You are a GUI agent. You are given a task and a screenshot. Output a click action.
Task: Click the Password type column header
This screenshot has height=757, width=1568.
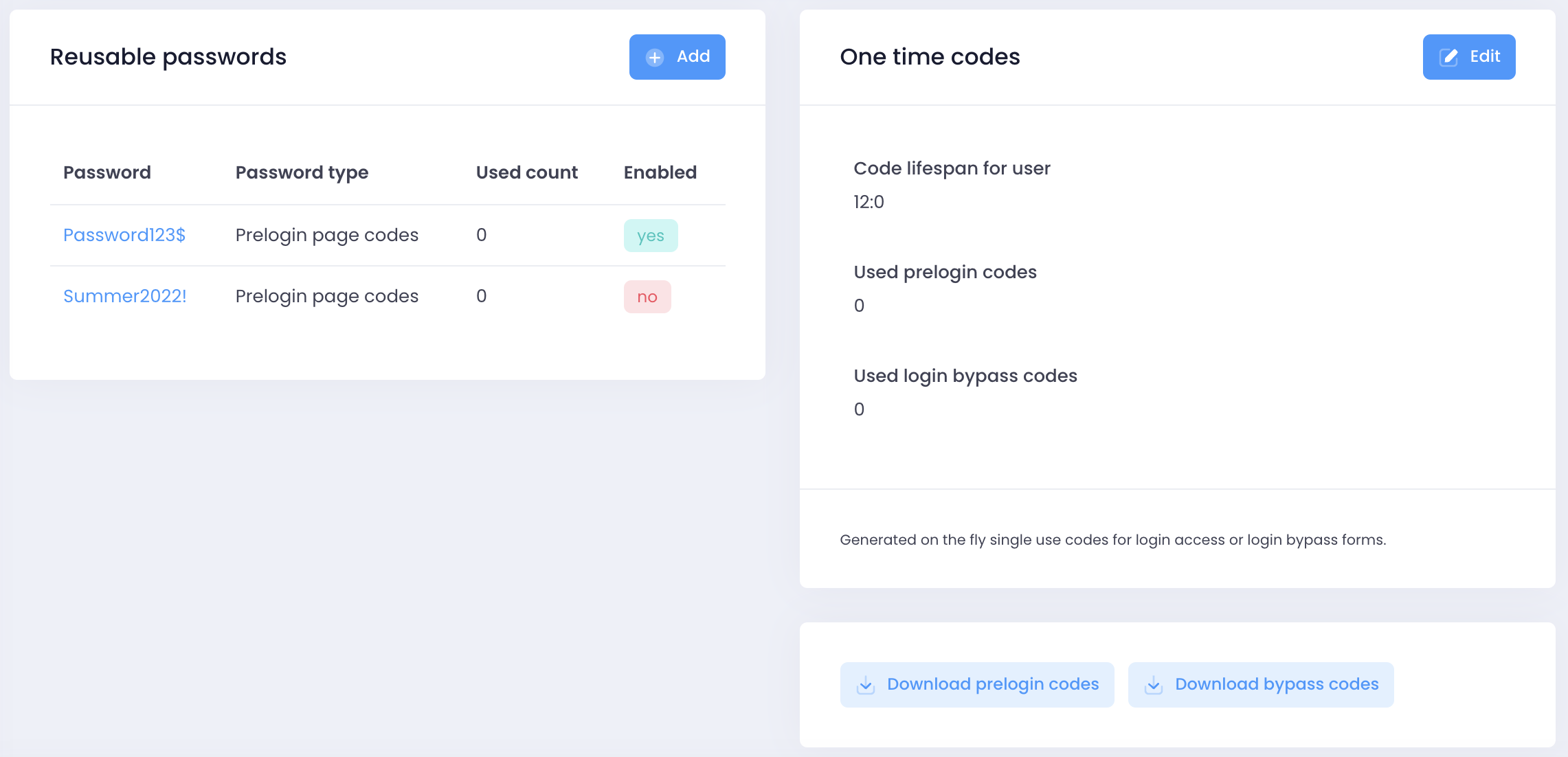coord(302,172)
